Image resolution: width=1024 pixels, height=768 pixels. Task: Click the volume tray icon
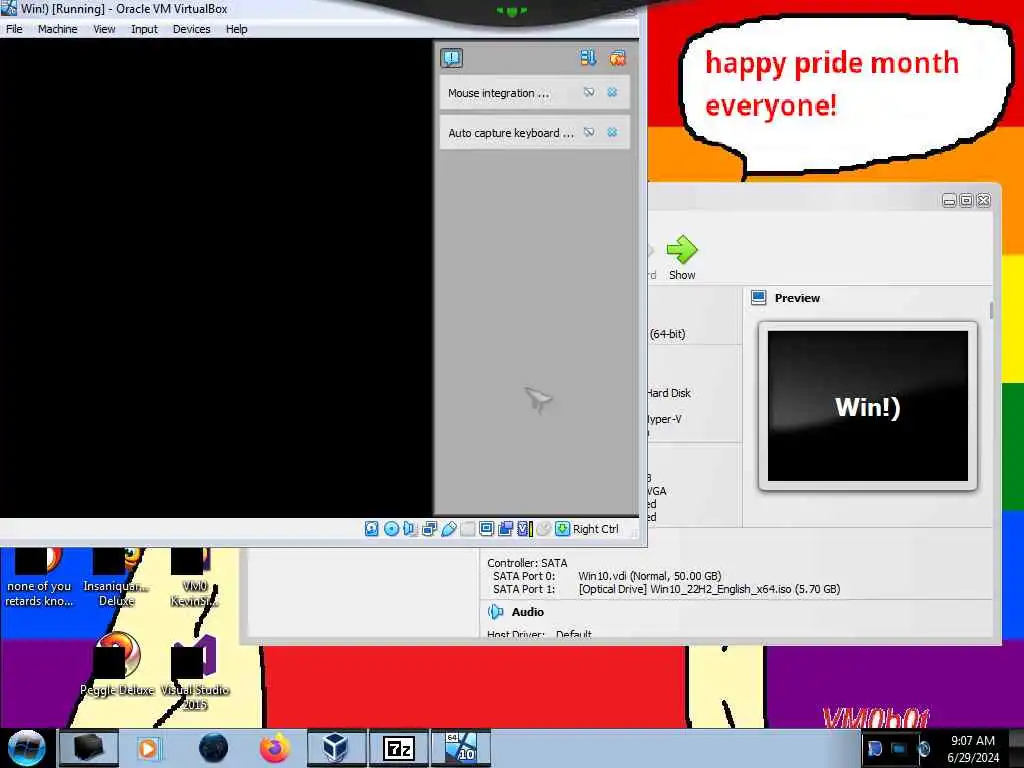924,748
